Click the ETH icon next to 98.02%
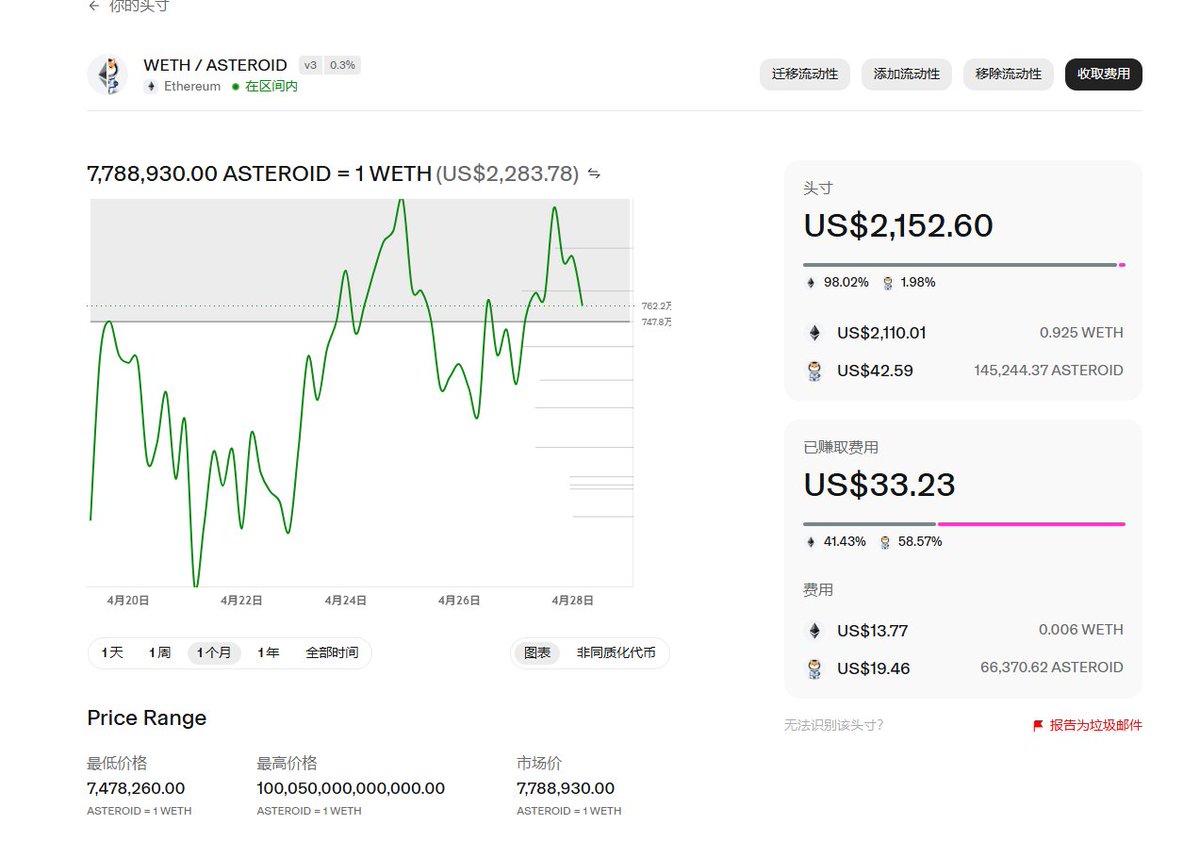 pyautogui.click(x=811, y=283)
